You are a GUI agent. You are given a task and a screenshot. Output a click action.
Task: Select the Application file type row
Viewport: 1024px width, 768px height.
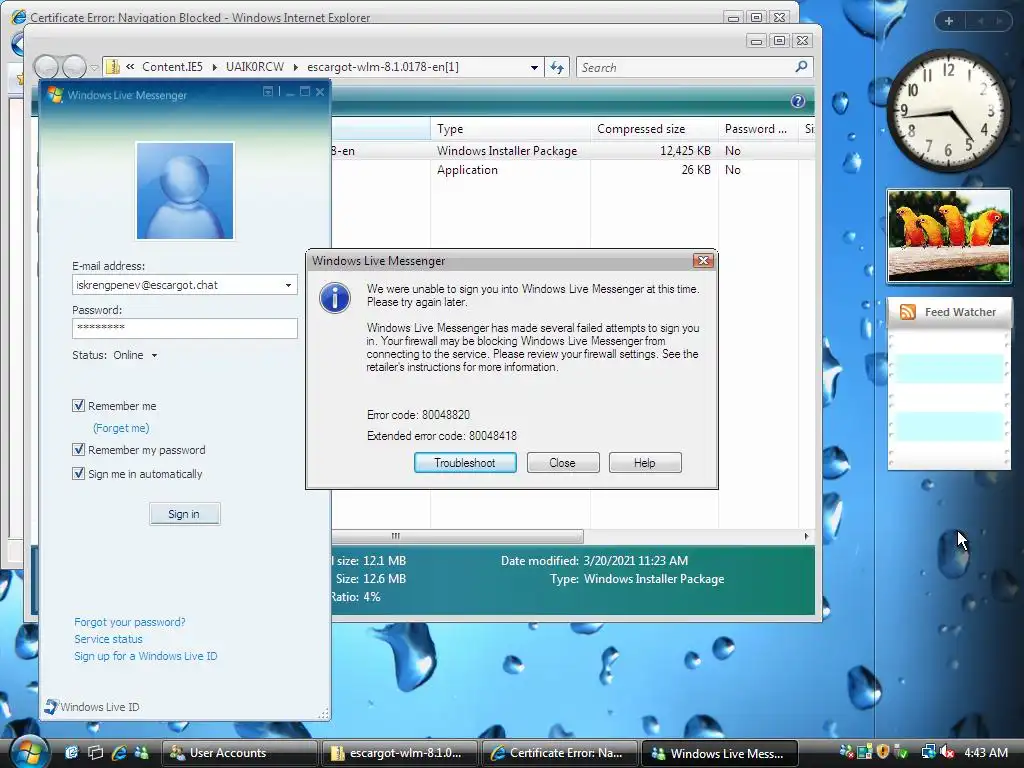click(573, 170)
